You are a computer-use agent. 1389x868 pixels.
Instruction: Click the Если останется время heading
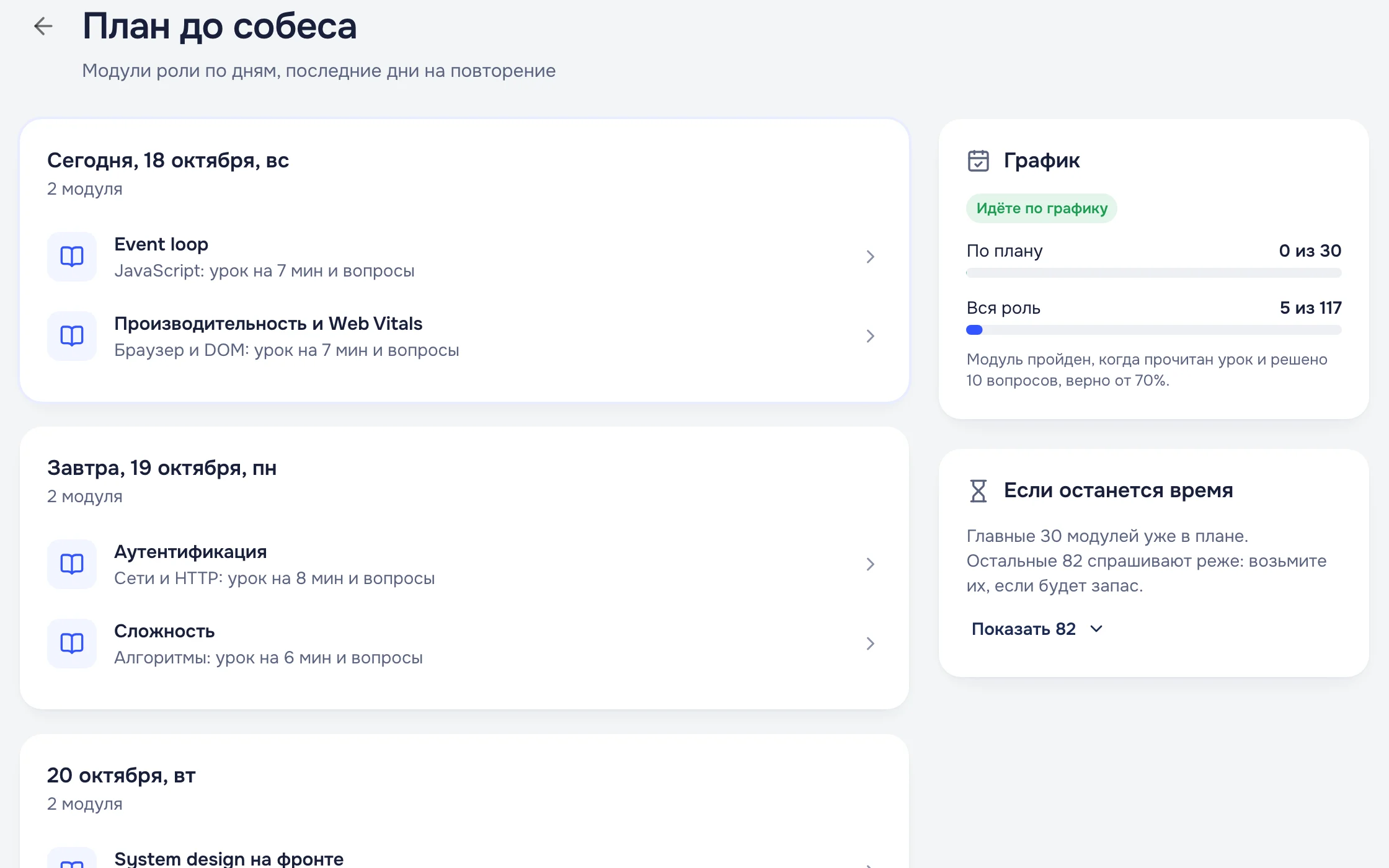(1119, 490)
